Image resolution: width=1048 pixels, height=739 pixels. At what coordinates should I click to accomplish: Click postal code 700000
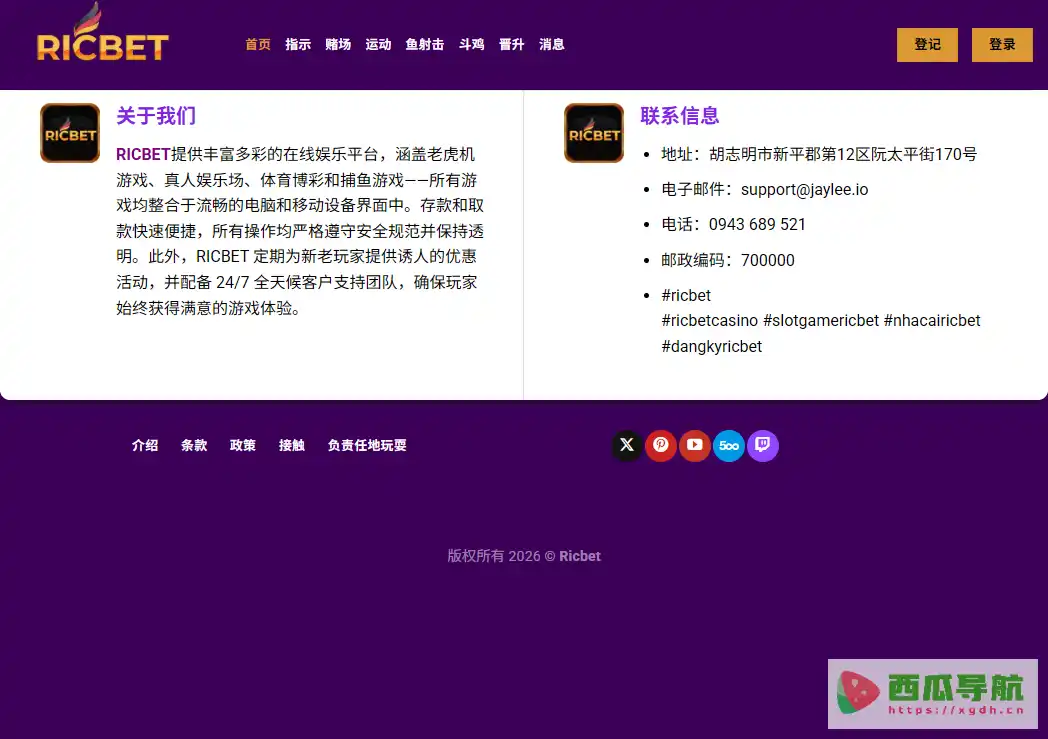pyautogui.click(x=767, y=261)
